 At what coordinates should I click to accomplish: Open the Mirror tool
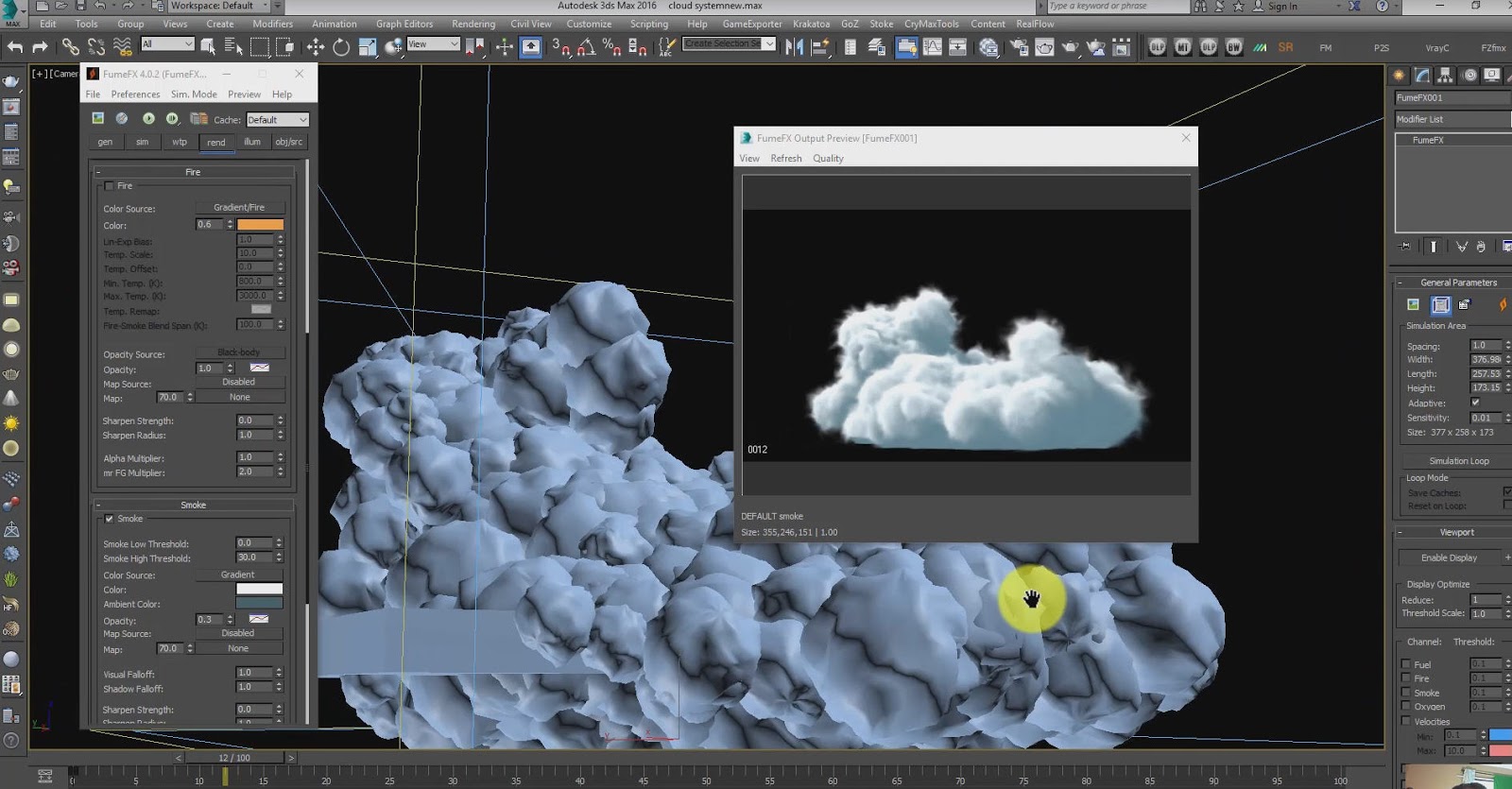tap(794, 46)
